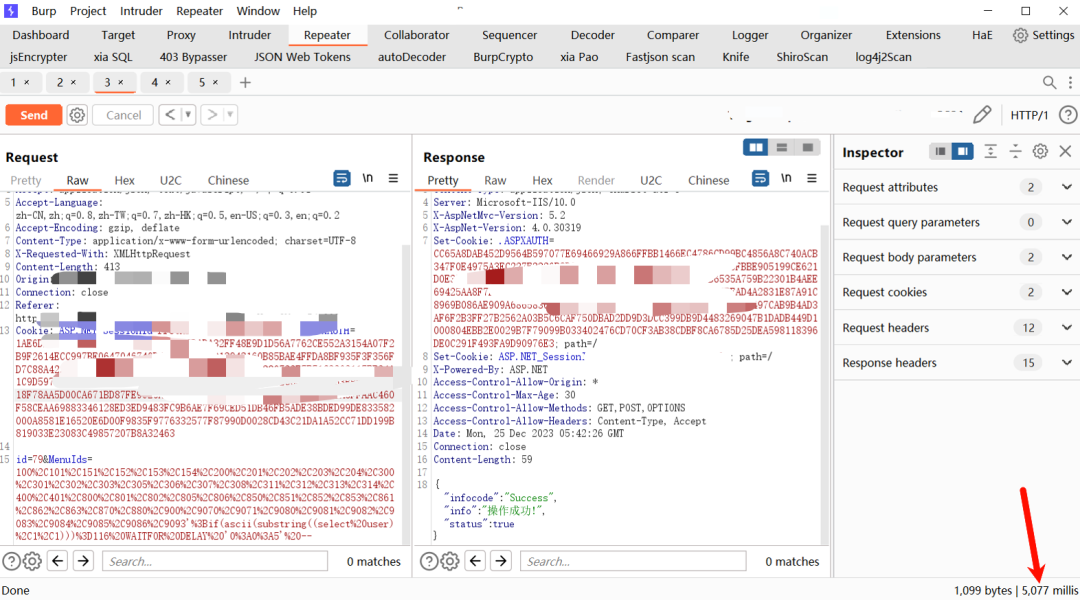
Task: Click the HTTP/1 protocol selector
Action: 1029,115
